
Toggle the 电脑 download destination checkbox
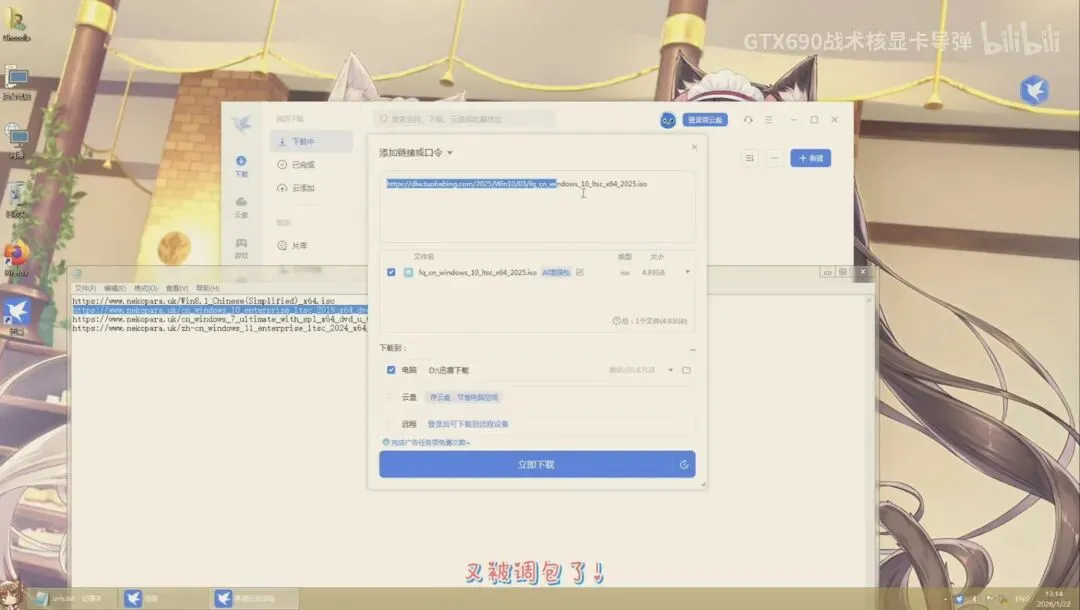391,370
